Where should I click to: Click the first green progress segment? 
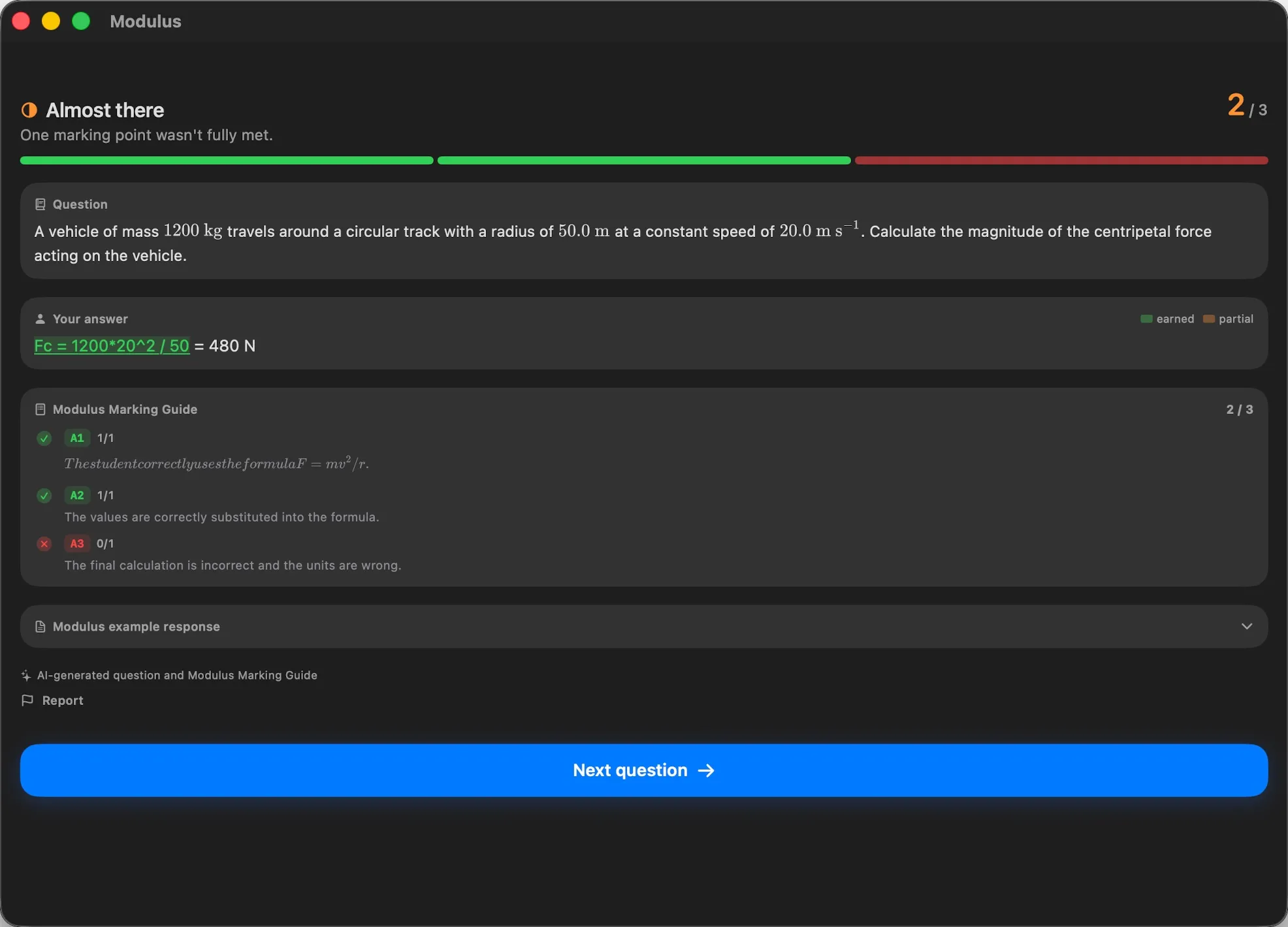[227, 161]
